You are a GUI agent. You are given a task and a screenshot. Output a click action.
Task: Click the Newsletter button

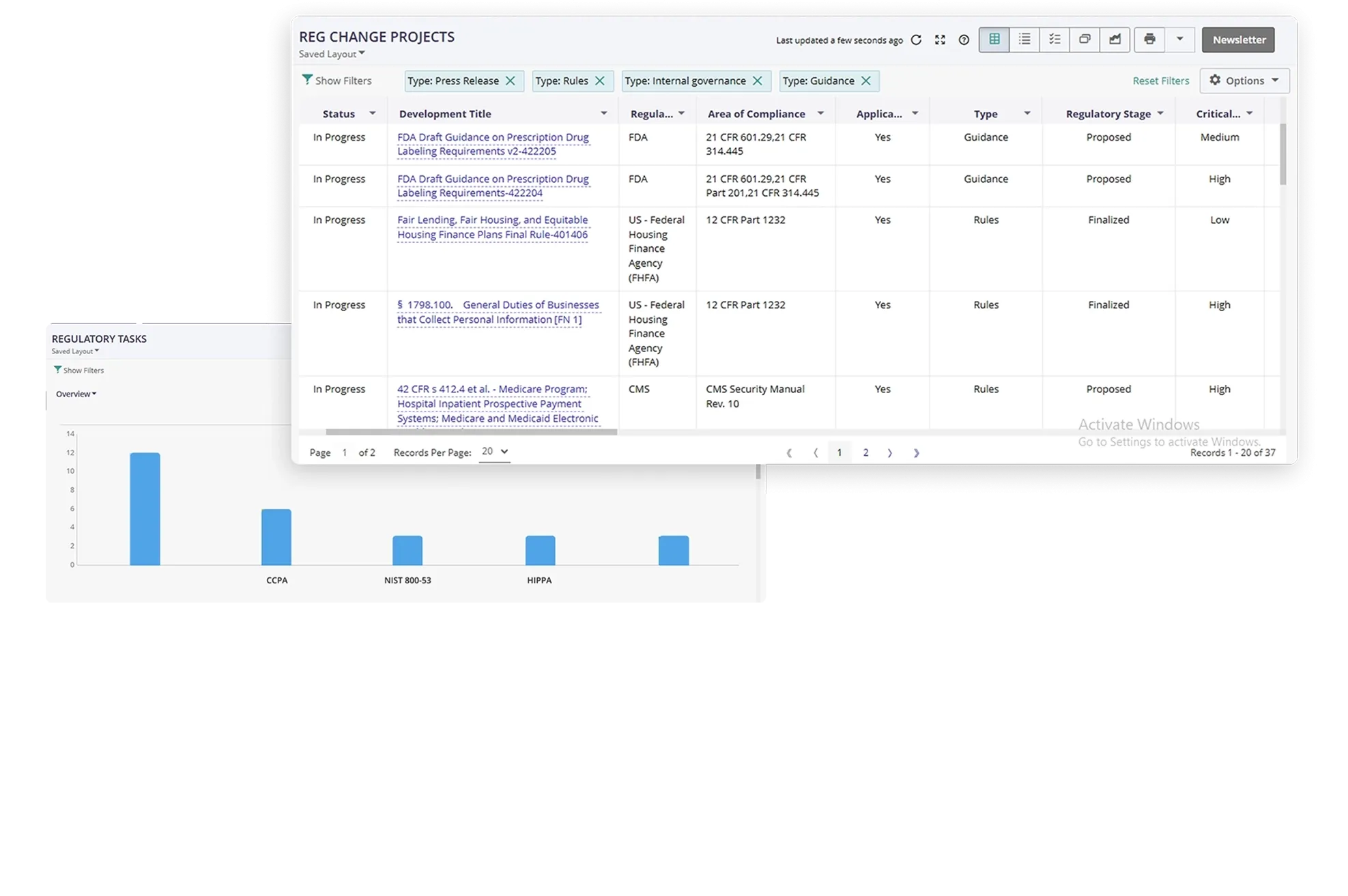pos(1238,40)
